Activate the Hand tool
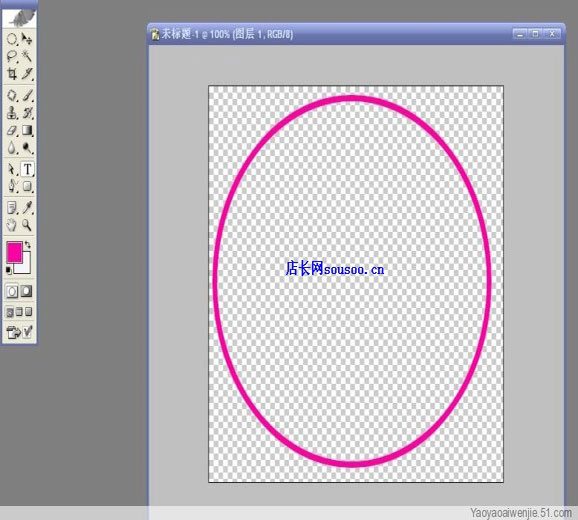Screen dimensions: 578x520 [12, 225]
